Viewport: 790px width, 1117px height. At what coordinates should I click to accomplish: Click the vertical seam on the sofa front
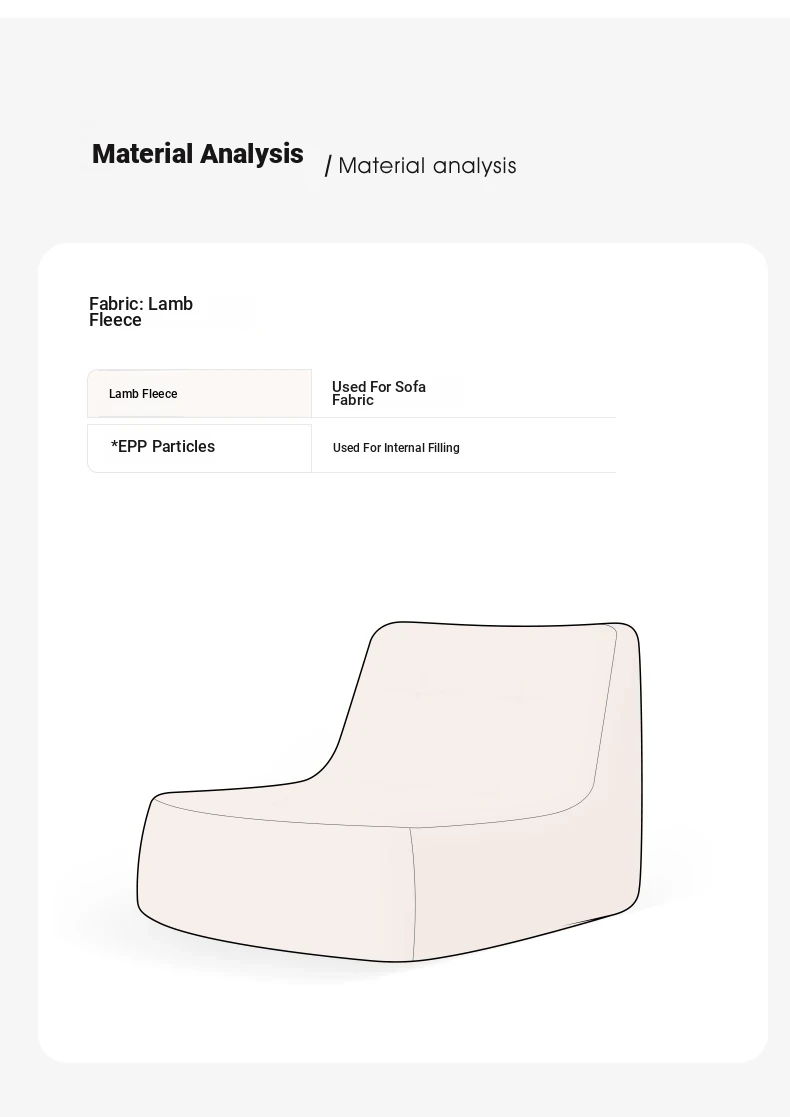point(412,890)
